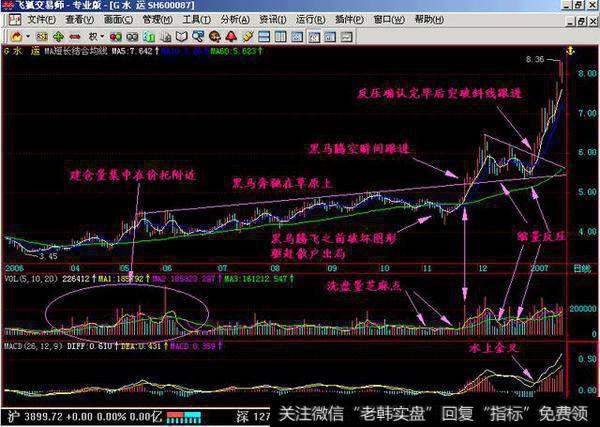Open dropdown arrow next to back icon
This screenshot has height=427, width=600.
coord(28,35)
